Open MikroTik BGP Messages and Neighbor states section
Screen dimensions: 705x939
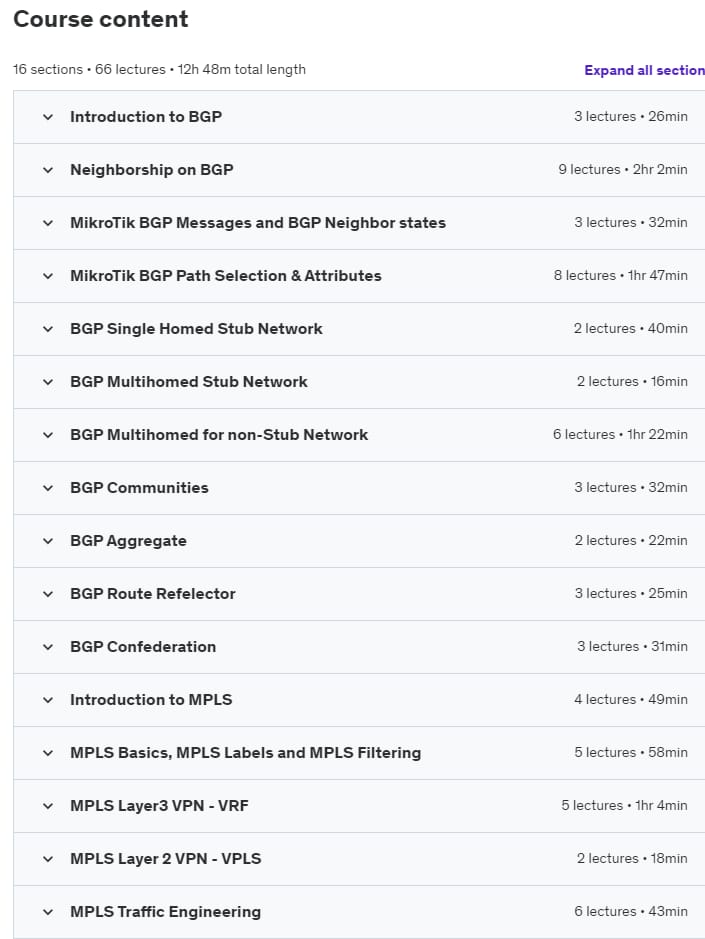pos(359,223)
